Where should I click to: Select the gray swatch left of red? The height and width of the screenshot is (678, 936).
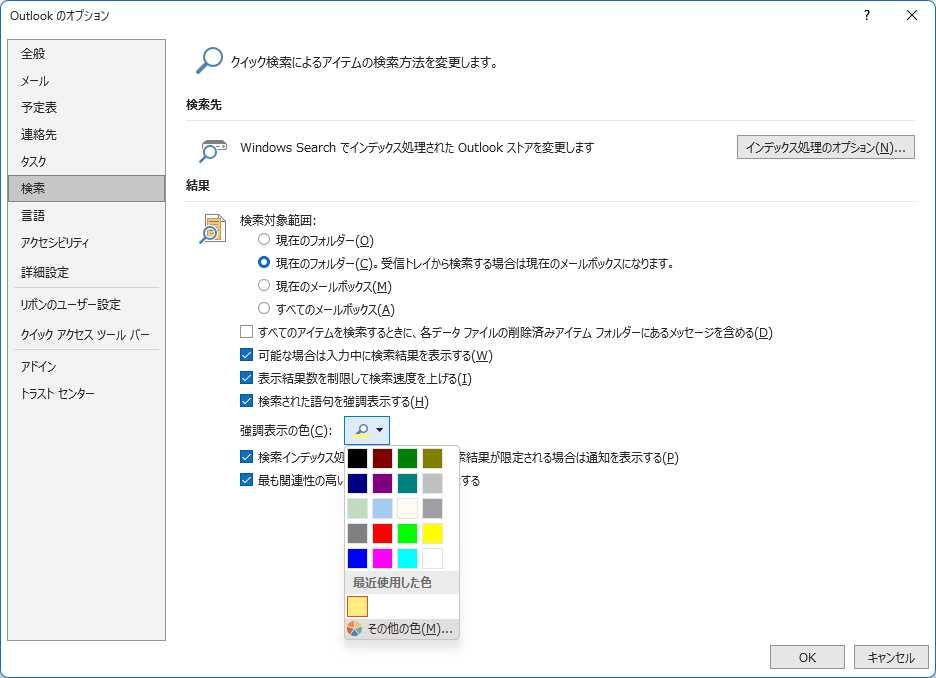[x=358, y=534]
